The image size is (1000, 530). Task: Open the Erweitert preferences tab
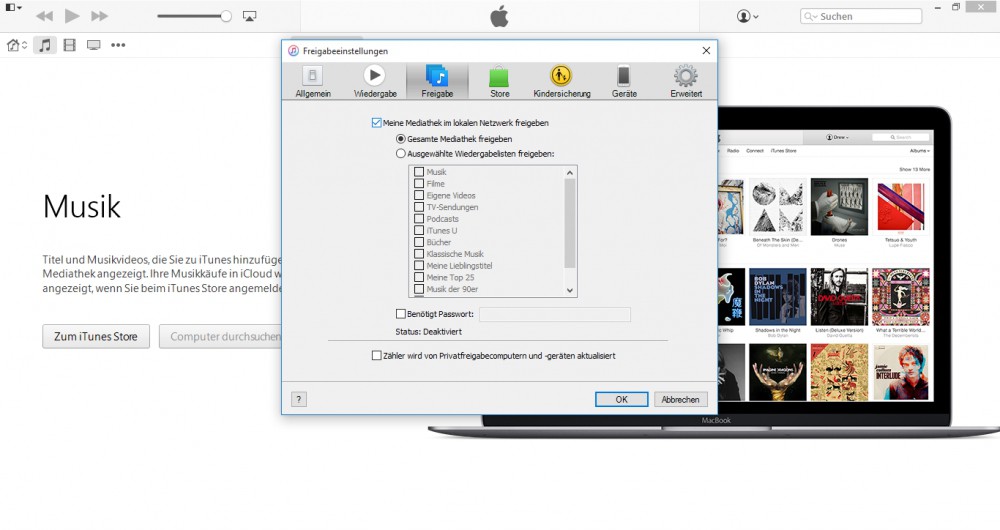pos(686,81)
